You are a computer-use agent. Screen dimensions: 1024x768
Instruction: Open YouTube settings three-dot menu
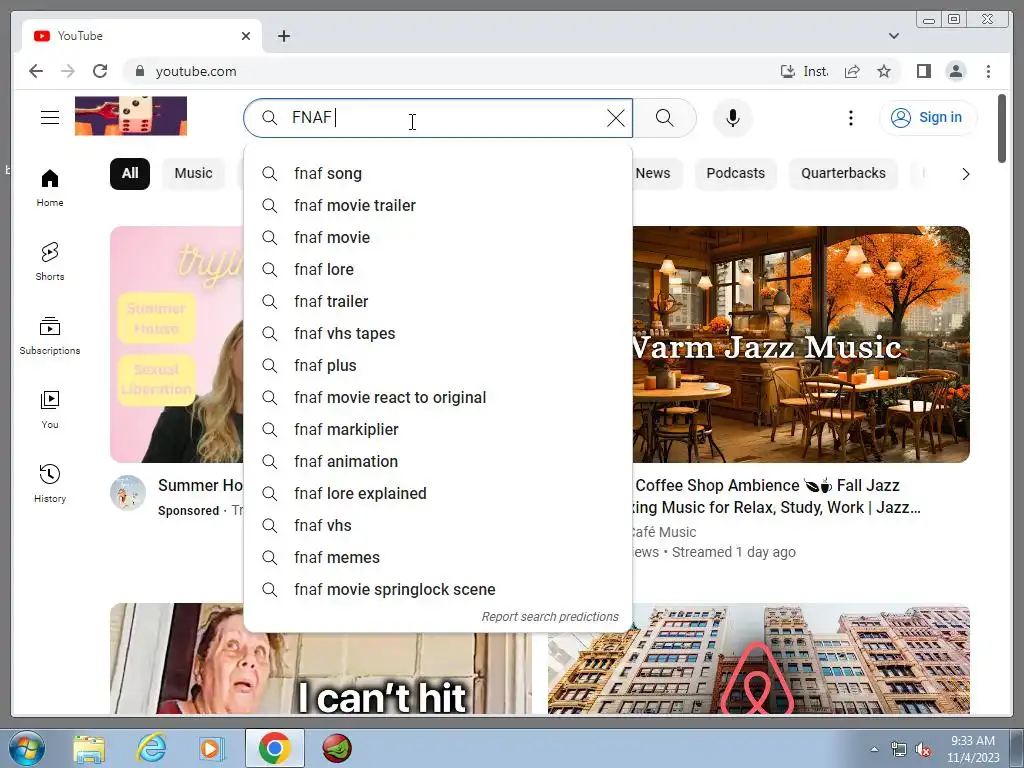[x=850, y=118]
